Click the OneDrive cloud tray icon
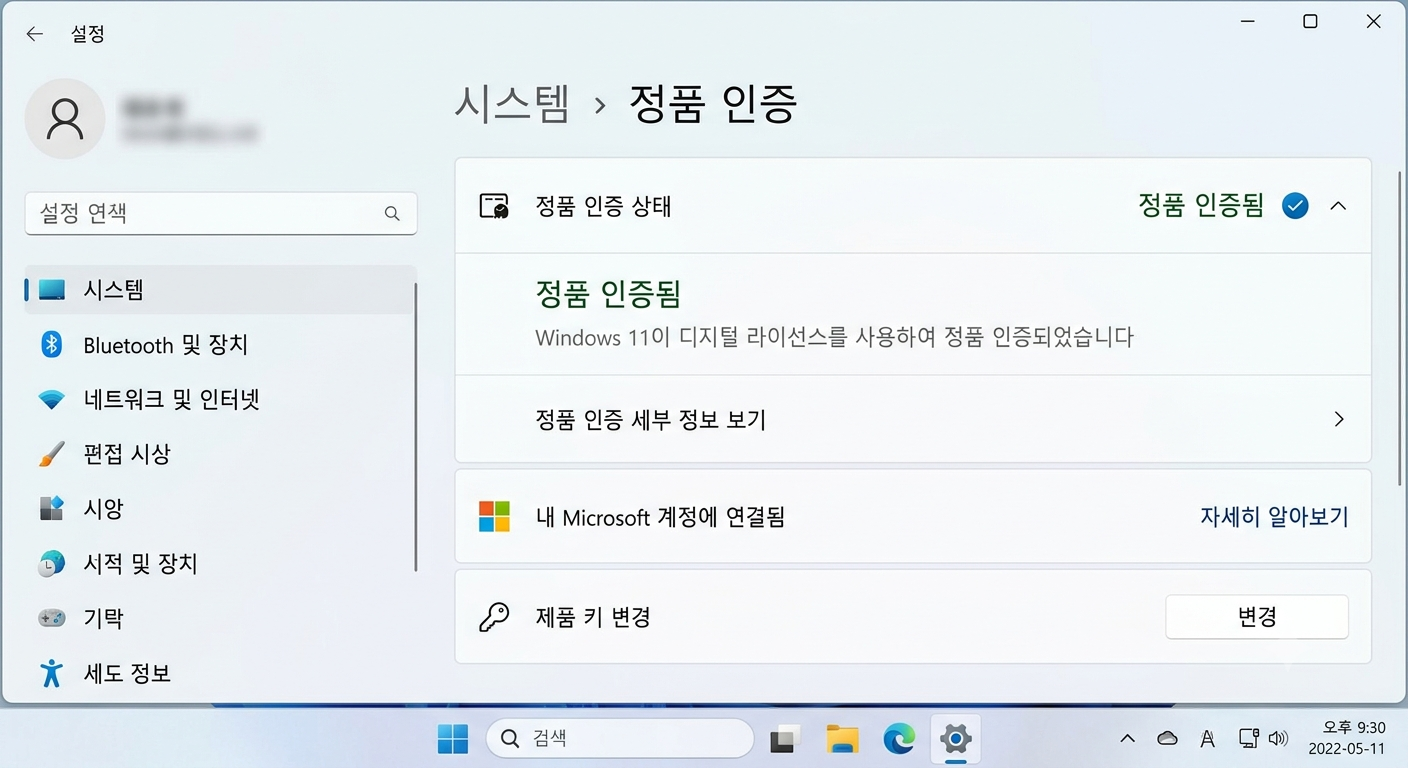The image size is (1408, 768). pyautogui.click(x=1167, y=739)
